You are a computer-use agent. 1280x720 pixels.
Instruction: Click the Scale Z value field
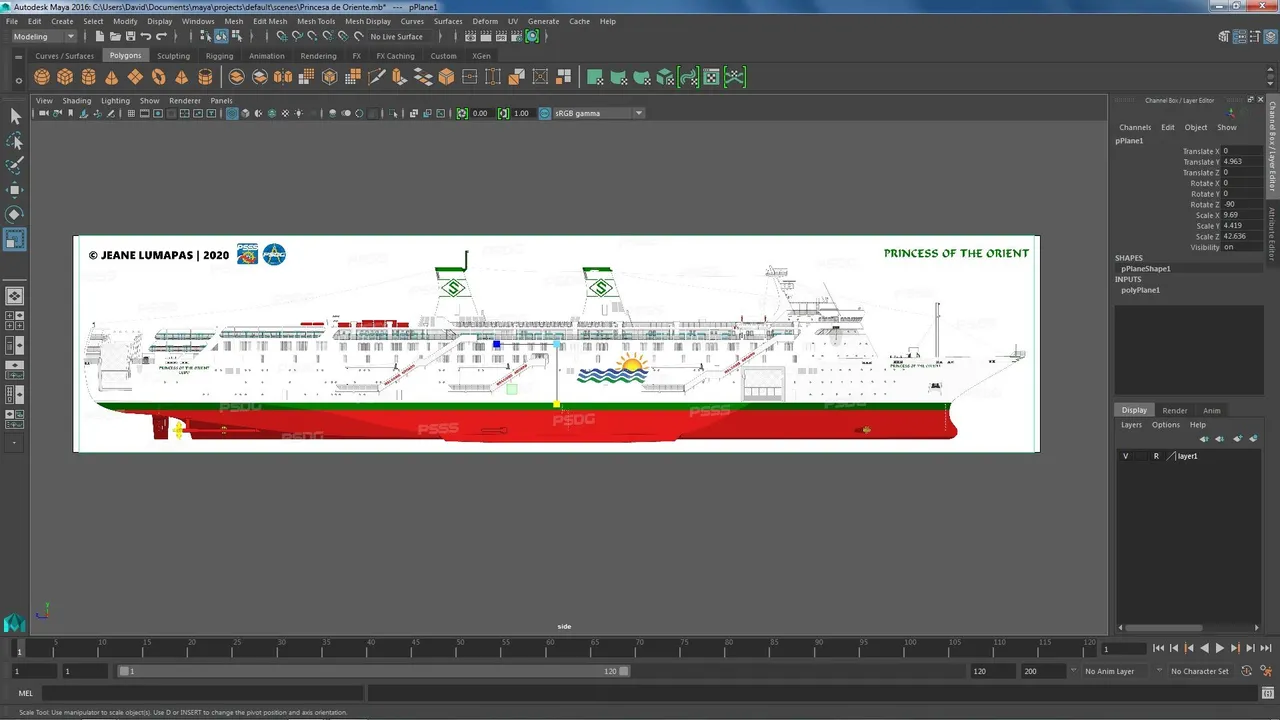(x=1241, y=236)
